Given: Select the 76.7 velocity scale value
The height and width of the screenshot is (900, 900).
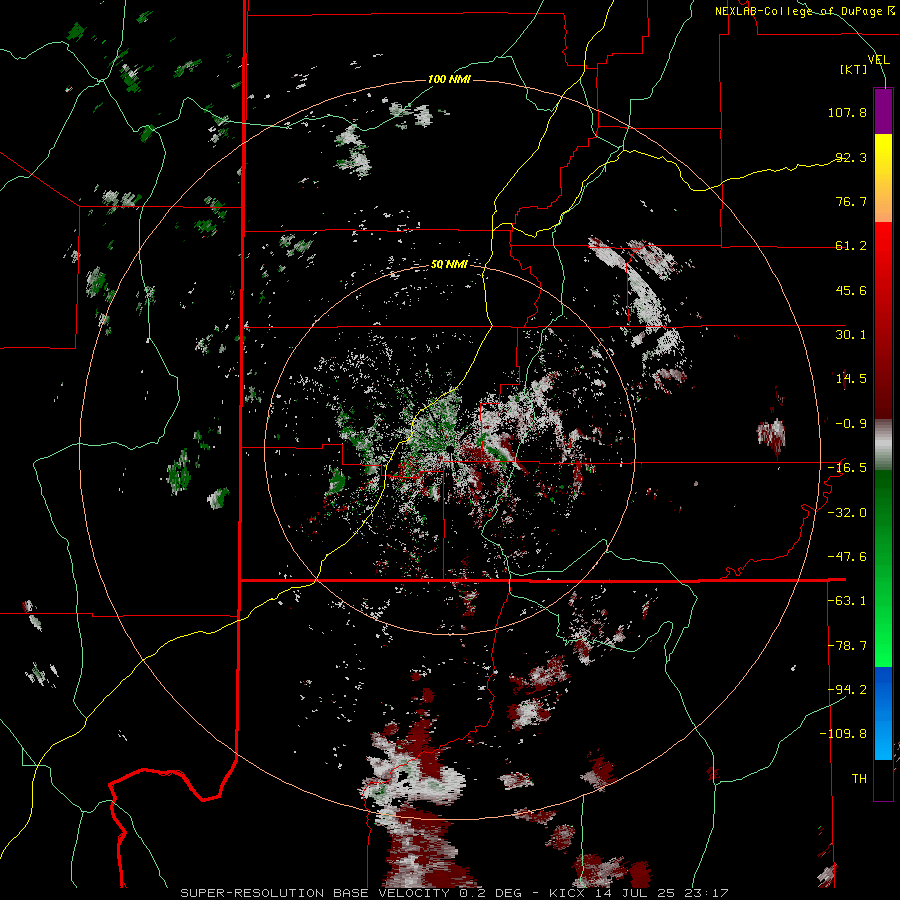Looking at the screenshot, I should (x=851, y=201).
